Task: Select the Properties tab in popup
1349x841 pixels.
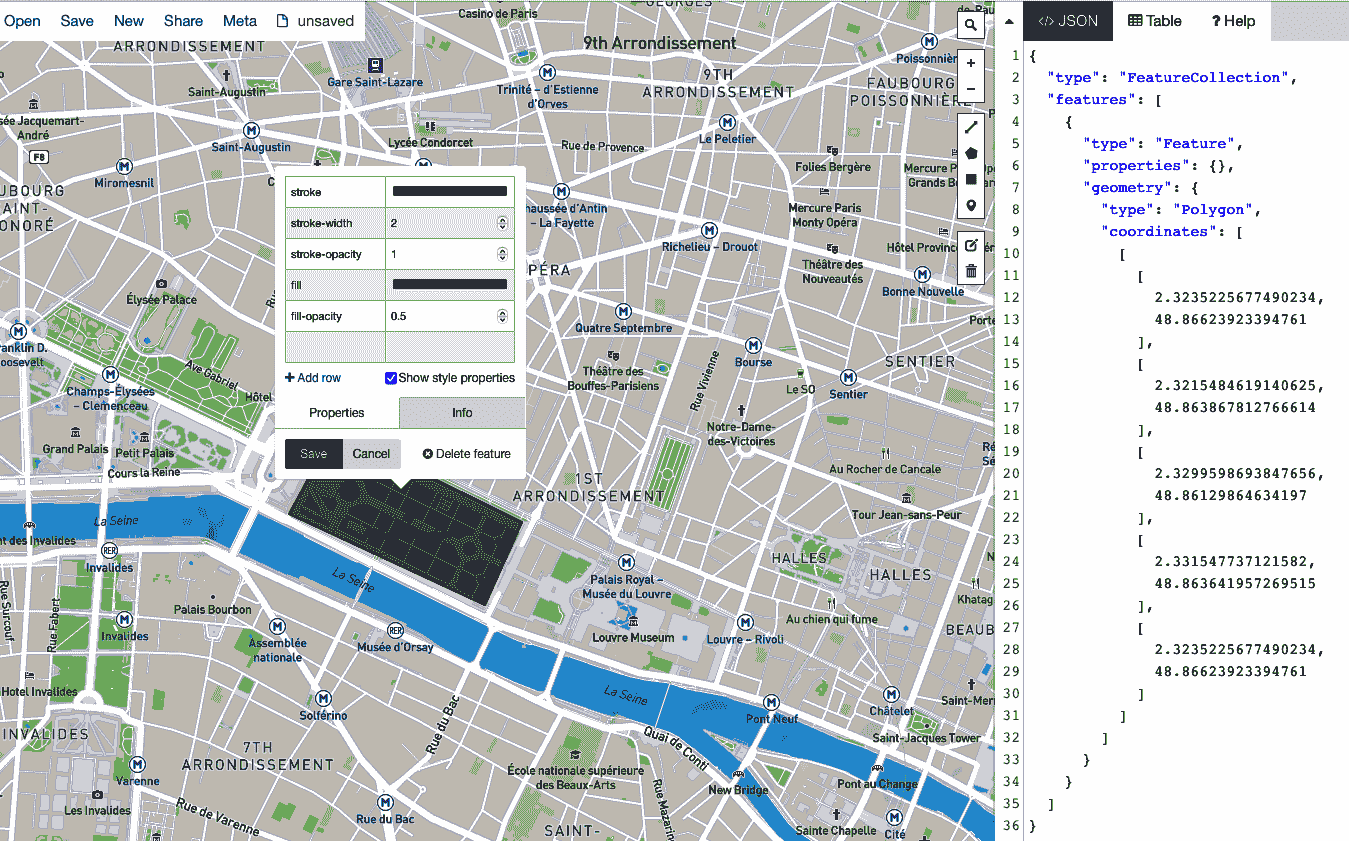Action: click(336, 413)
